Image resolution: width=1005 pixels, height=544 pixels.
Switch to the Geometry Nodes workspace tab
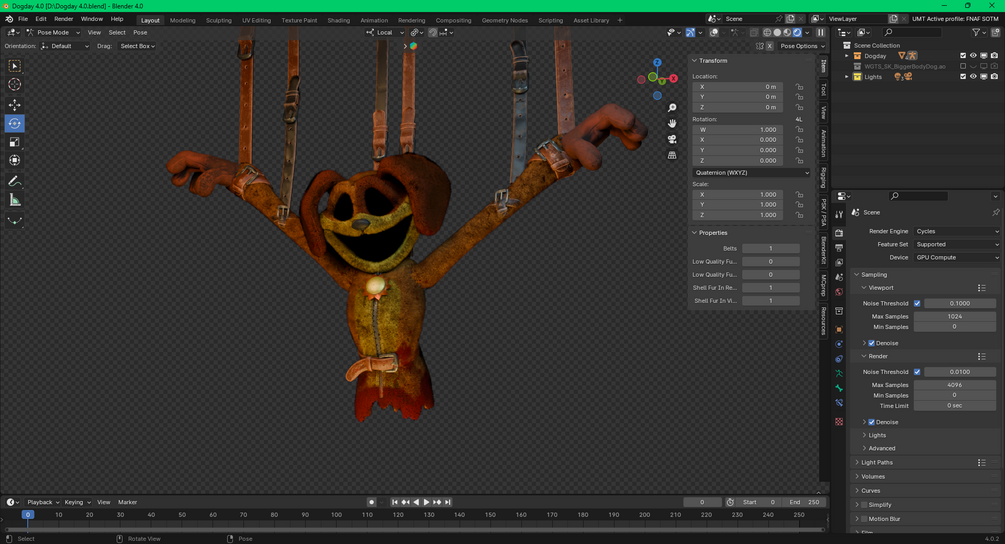click(505, 20)
